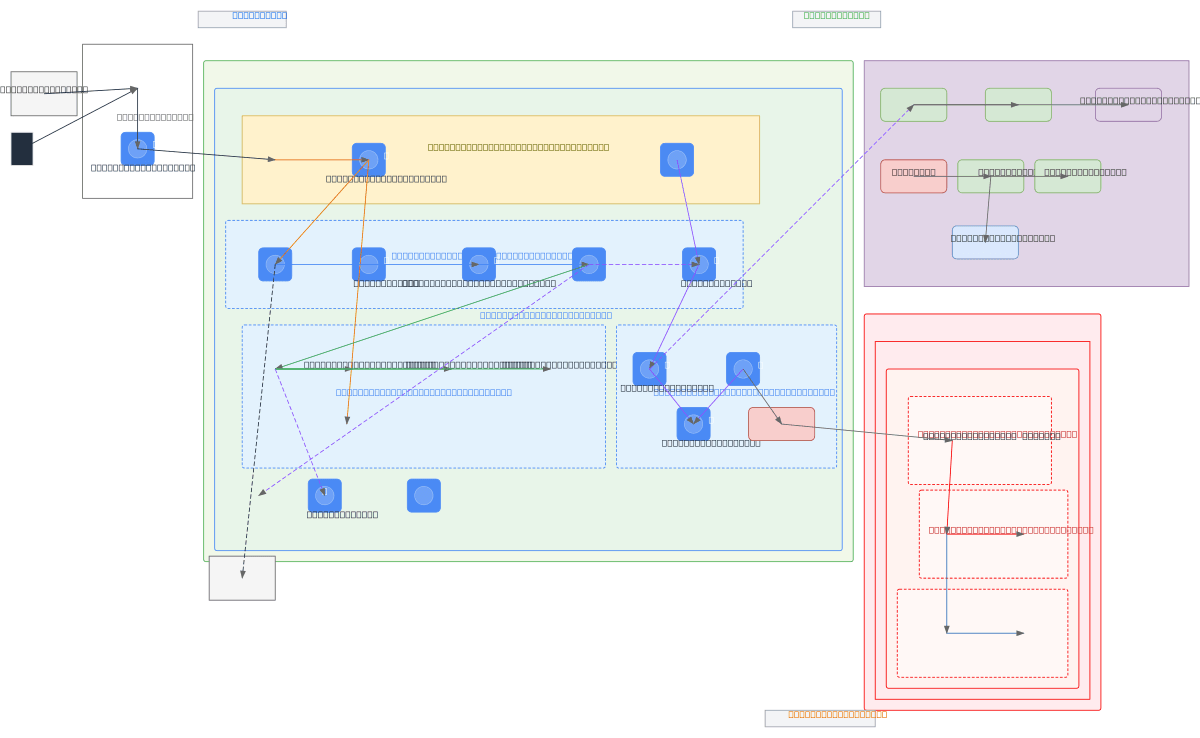Click the red rounded node in the purple panel
The image size is (1200, 738).
(913, 176)
